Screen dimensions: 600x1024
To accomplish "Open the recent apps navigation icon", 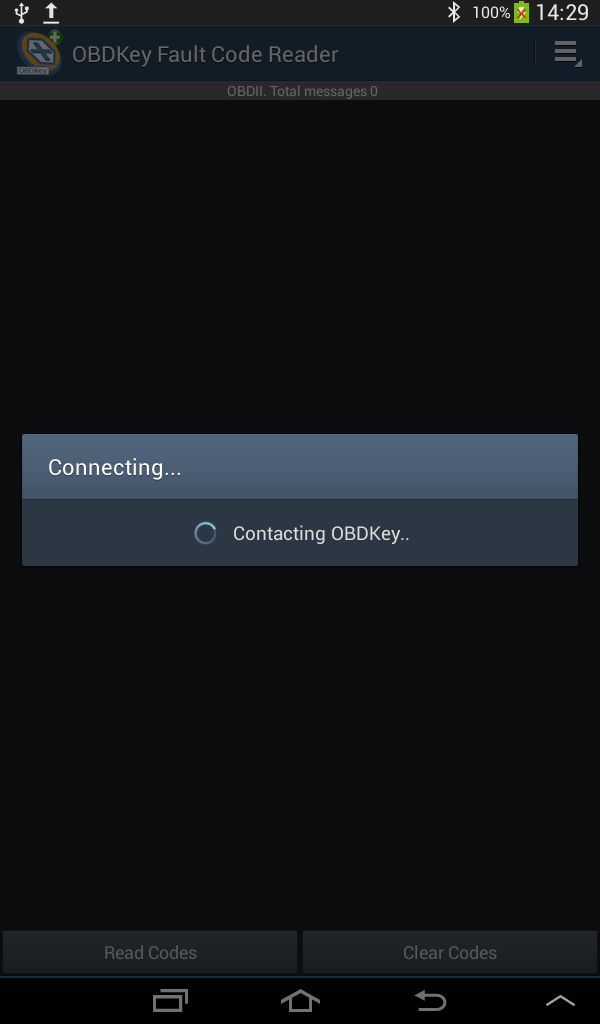I will tap(170, 1000).
